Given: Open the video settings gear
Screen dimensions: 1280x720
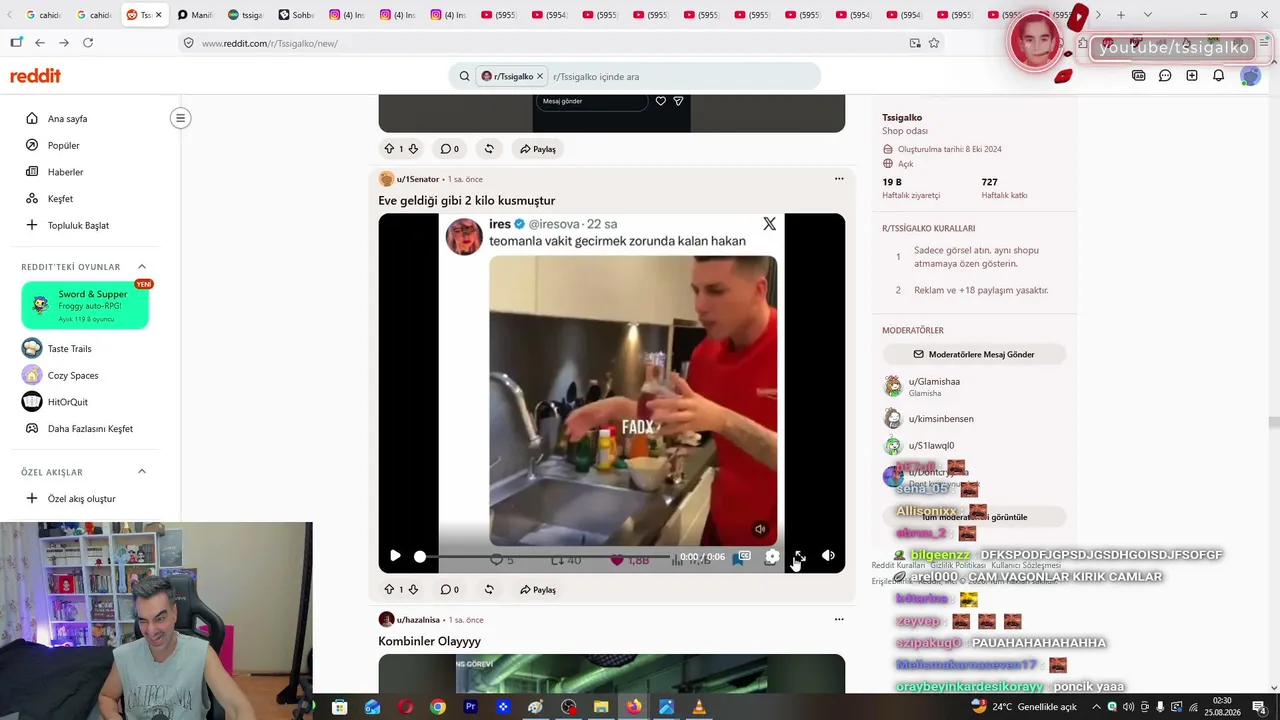Looking at the screenshot, I should [x=772, y=556].
